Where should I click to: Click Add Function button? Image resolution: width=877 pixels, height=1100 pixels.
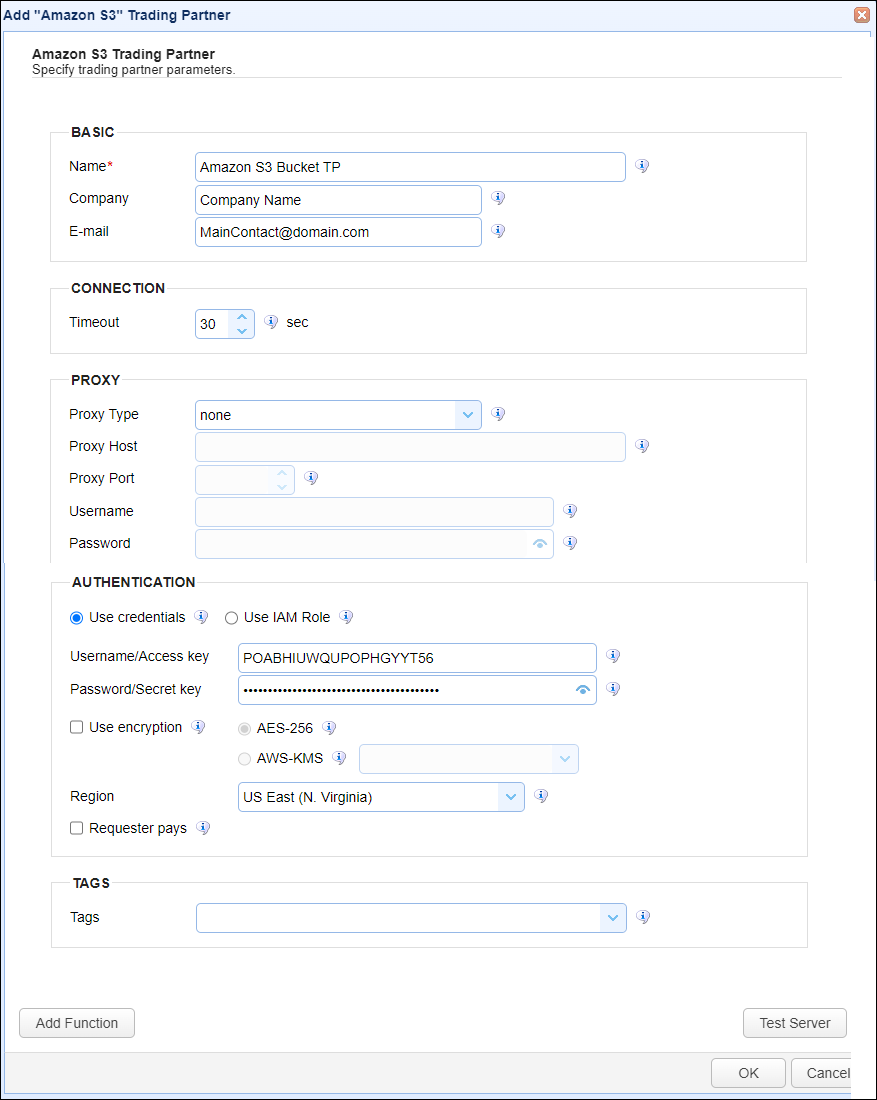[77, 1023]
